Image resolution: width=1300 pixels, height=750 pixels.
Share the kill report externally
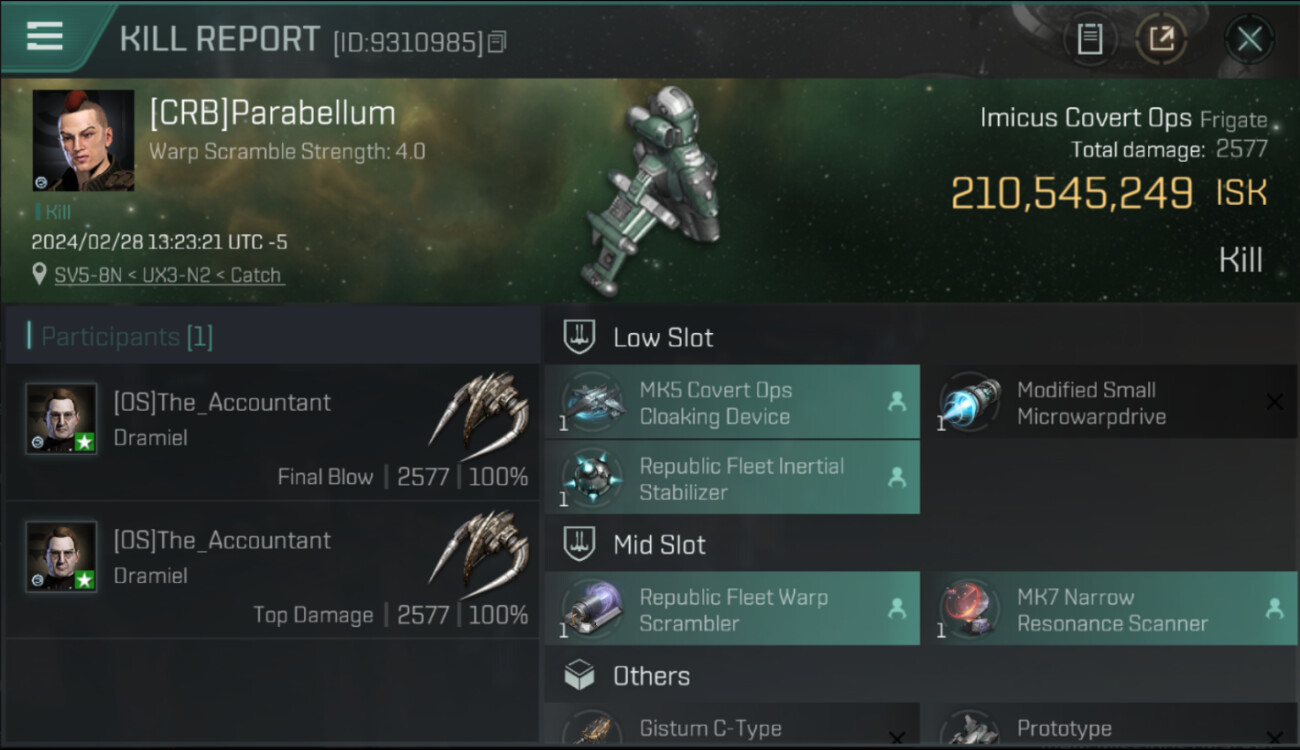pyautogui.click(x=1161, y=39)
